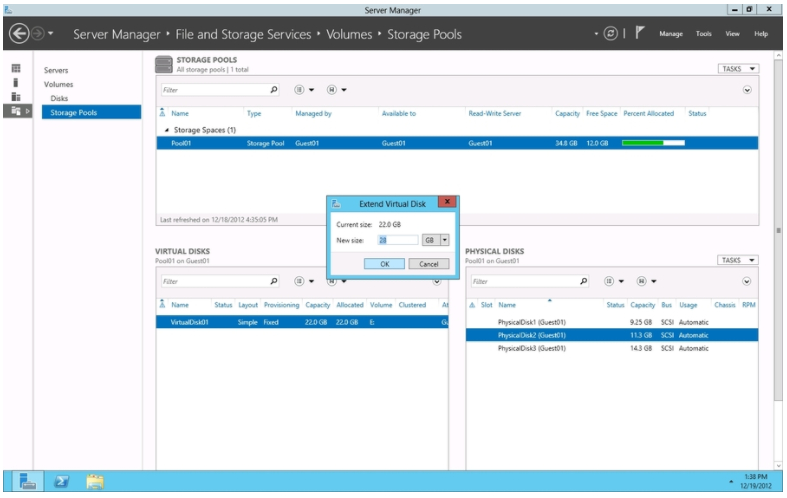Open the notifications flag icon
Image resolution: width=787 pixels, height=498 pixels.
tap(639, 33)
